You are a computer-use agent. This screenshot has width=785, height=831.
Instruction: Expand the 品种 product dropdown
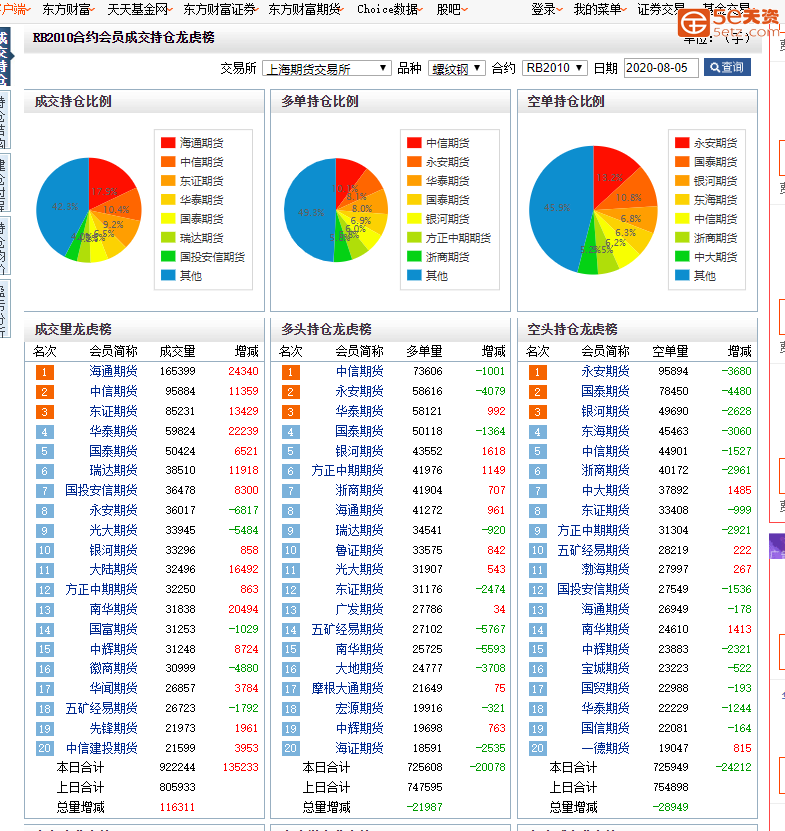tap(456, 69)
